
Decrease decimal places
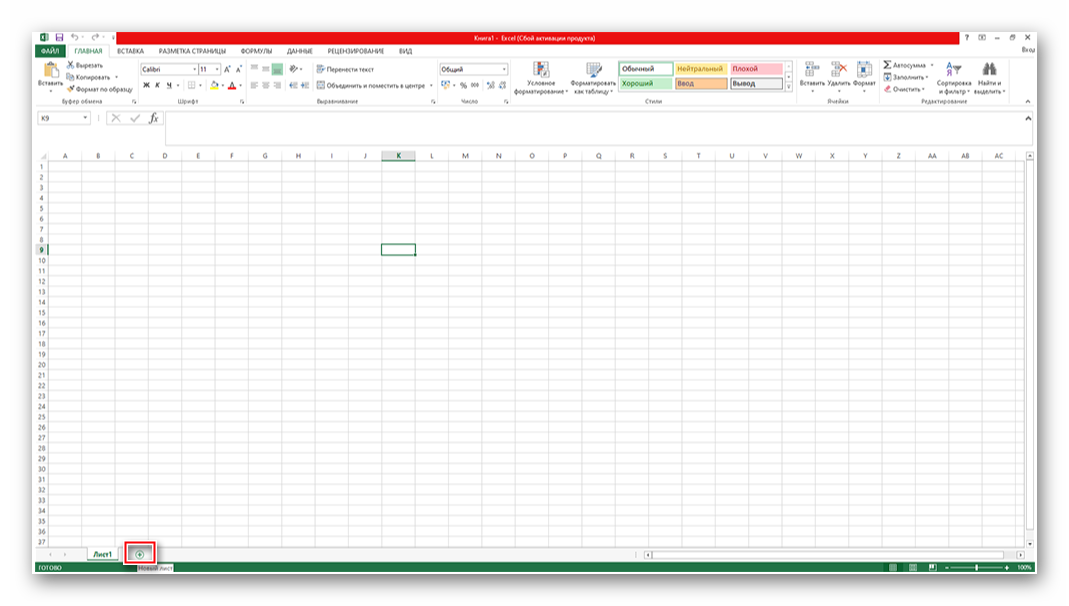click(x=502, y=86)
